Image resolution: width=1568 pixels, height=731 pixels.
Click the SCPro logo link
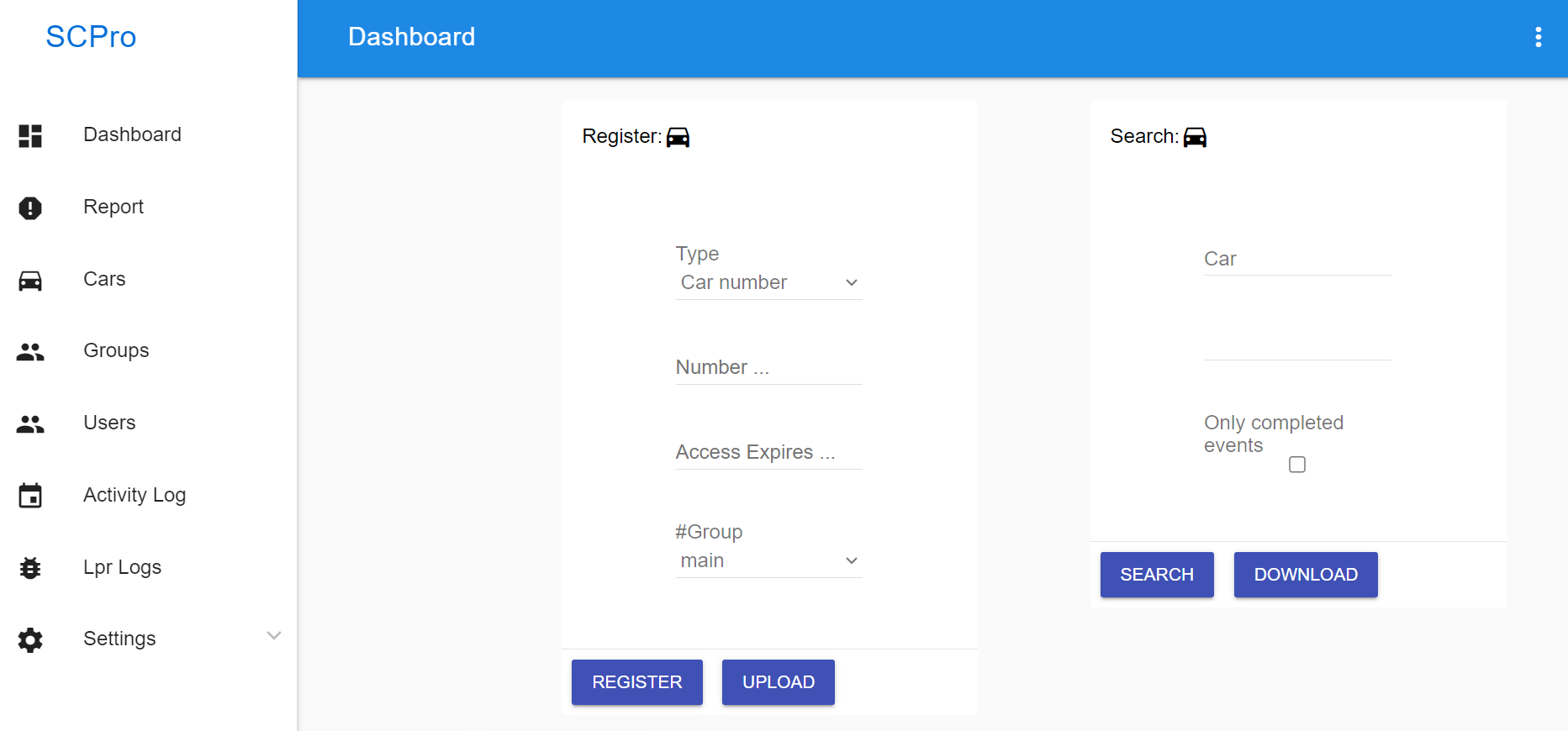91,37
